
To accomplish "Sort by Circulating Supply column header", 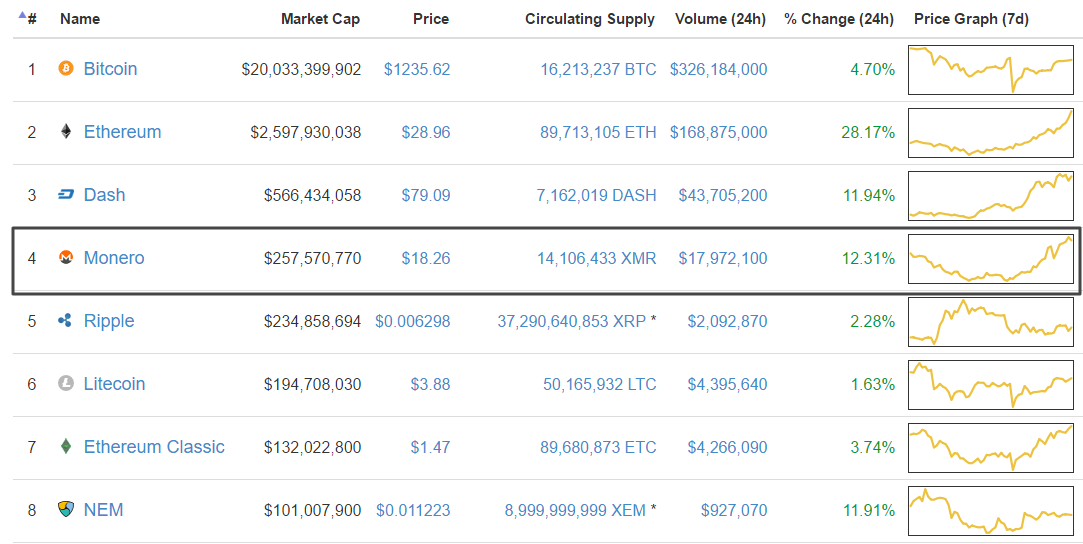I will pos(590,19).
